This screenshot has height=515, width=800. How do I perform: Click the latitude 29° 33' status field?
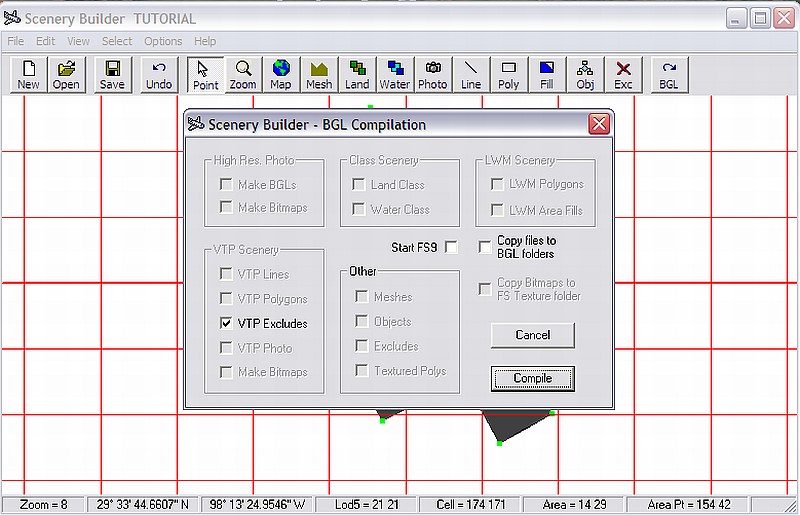(x=143, y=505)
